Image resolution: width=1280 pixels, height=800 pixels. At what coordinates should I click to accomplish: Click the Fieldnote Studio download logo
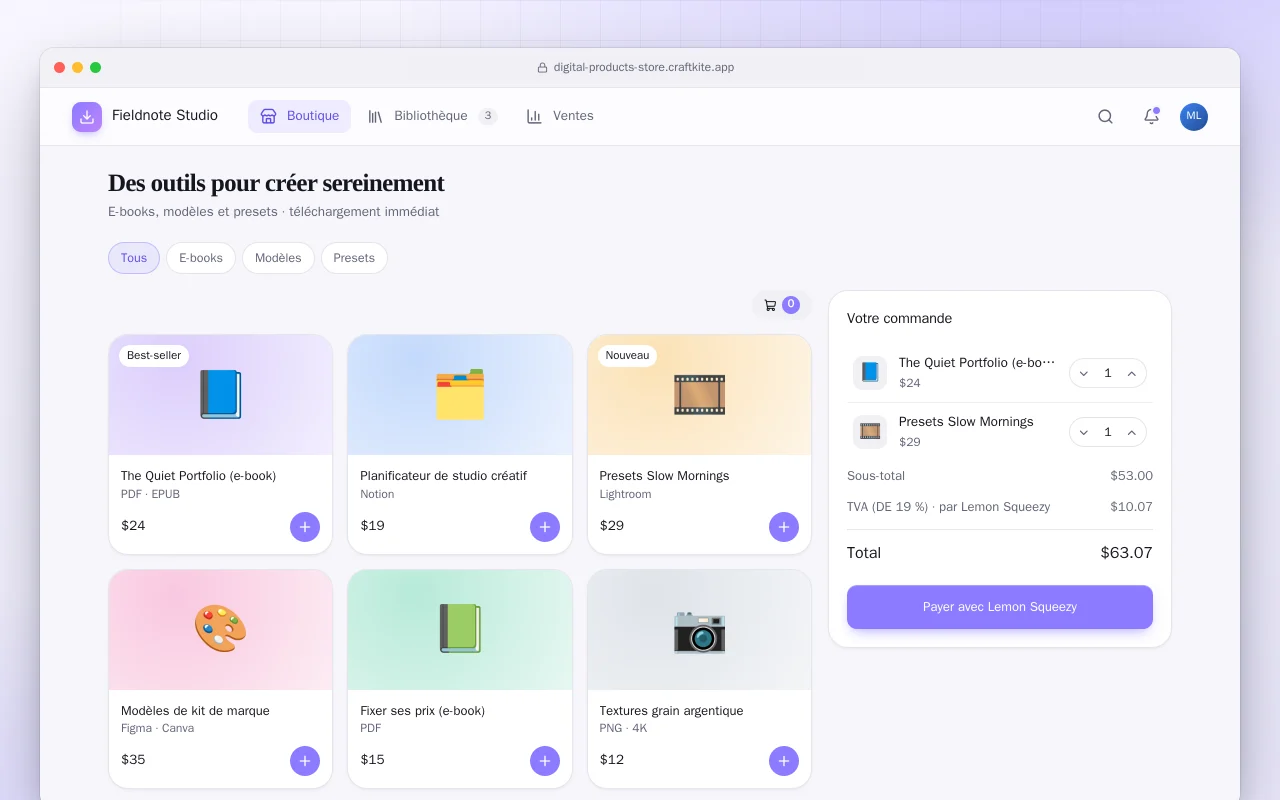coord(87,116)
